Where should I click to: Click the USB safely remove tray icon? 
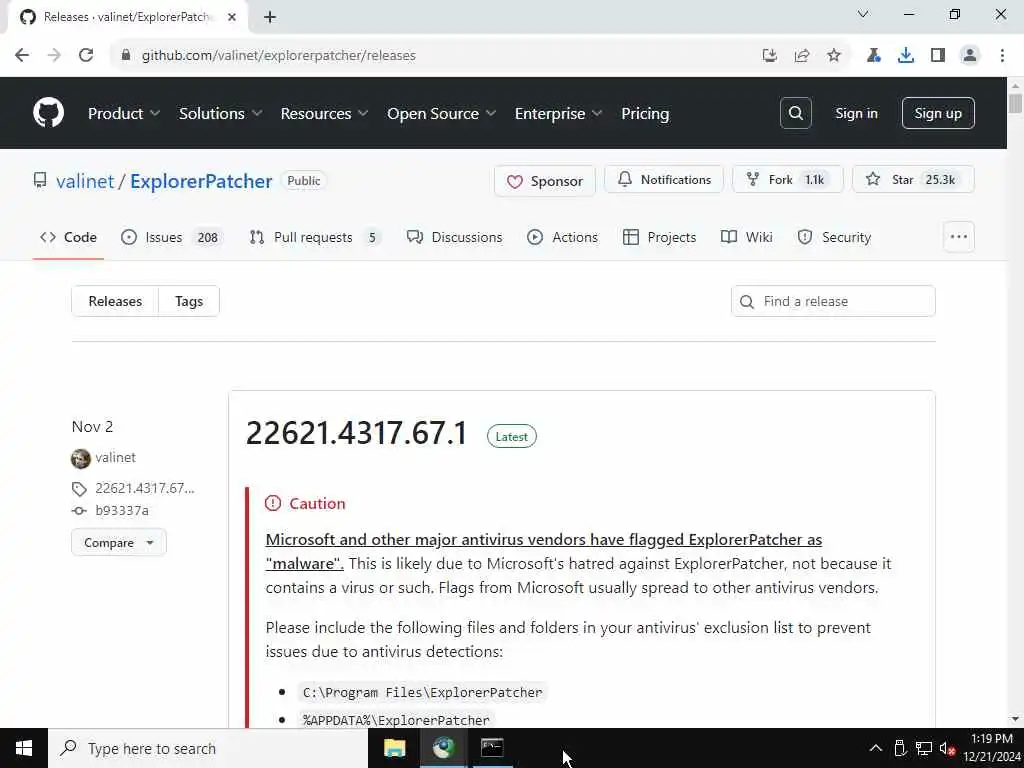[x=900, y=748]
